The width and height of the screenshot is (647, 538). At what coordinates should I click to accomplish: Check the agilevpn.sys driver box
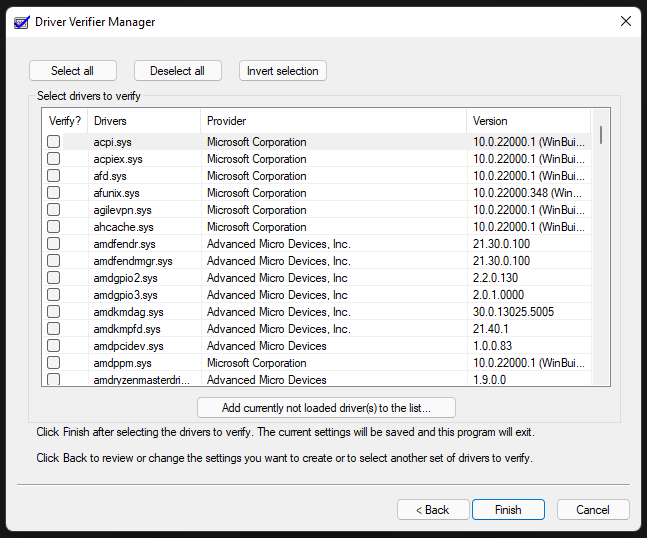pyautogui.click(x=54, y=210)
